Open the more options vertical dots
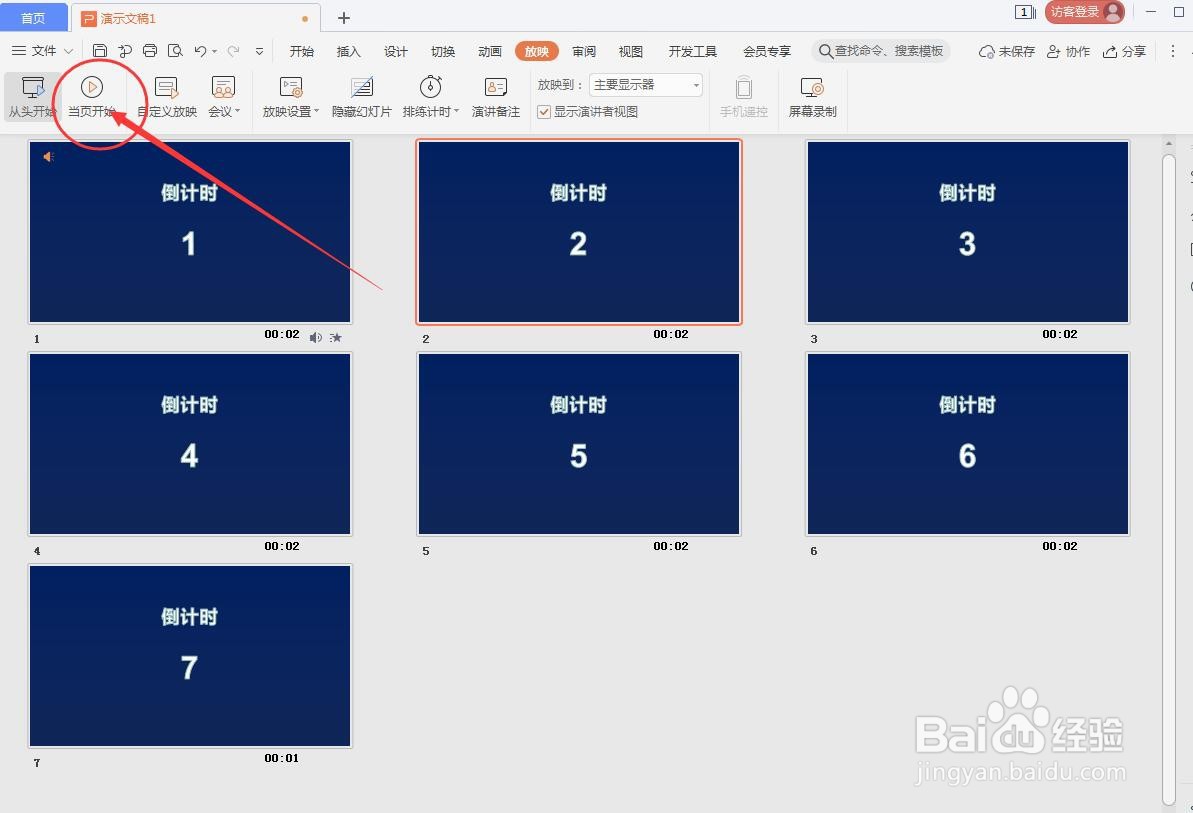The image size is (1193, 813). click(x=1172, y=51)
